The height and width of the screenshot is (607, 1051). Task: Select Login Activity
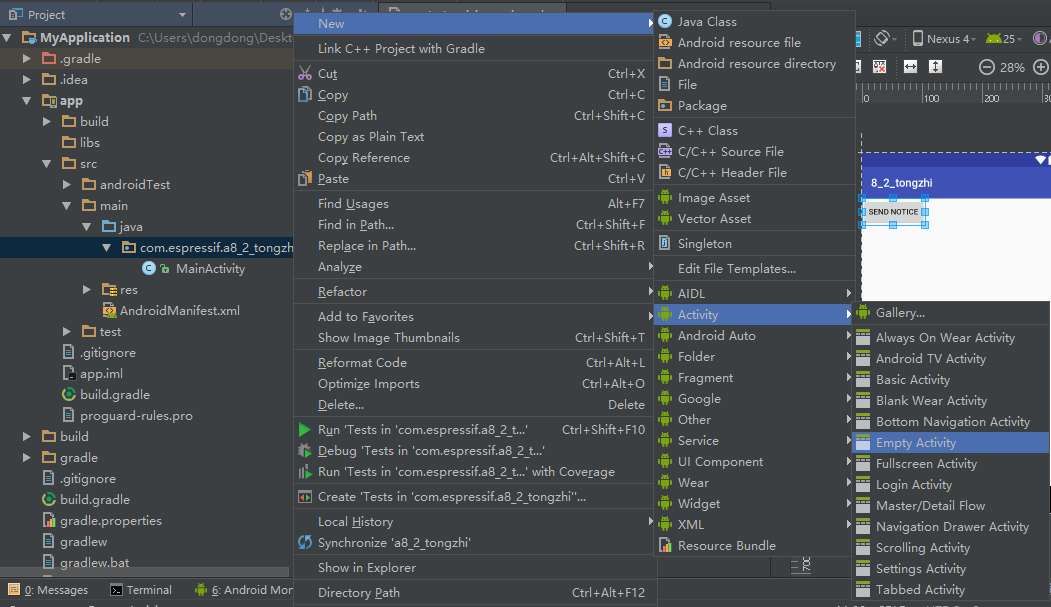[951, 485]
